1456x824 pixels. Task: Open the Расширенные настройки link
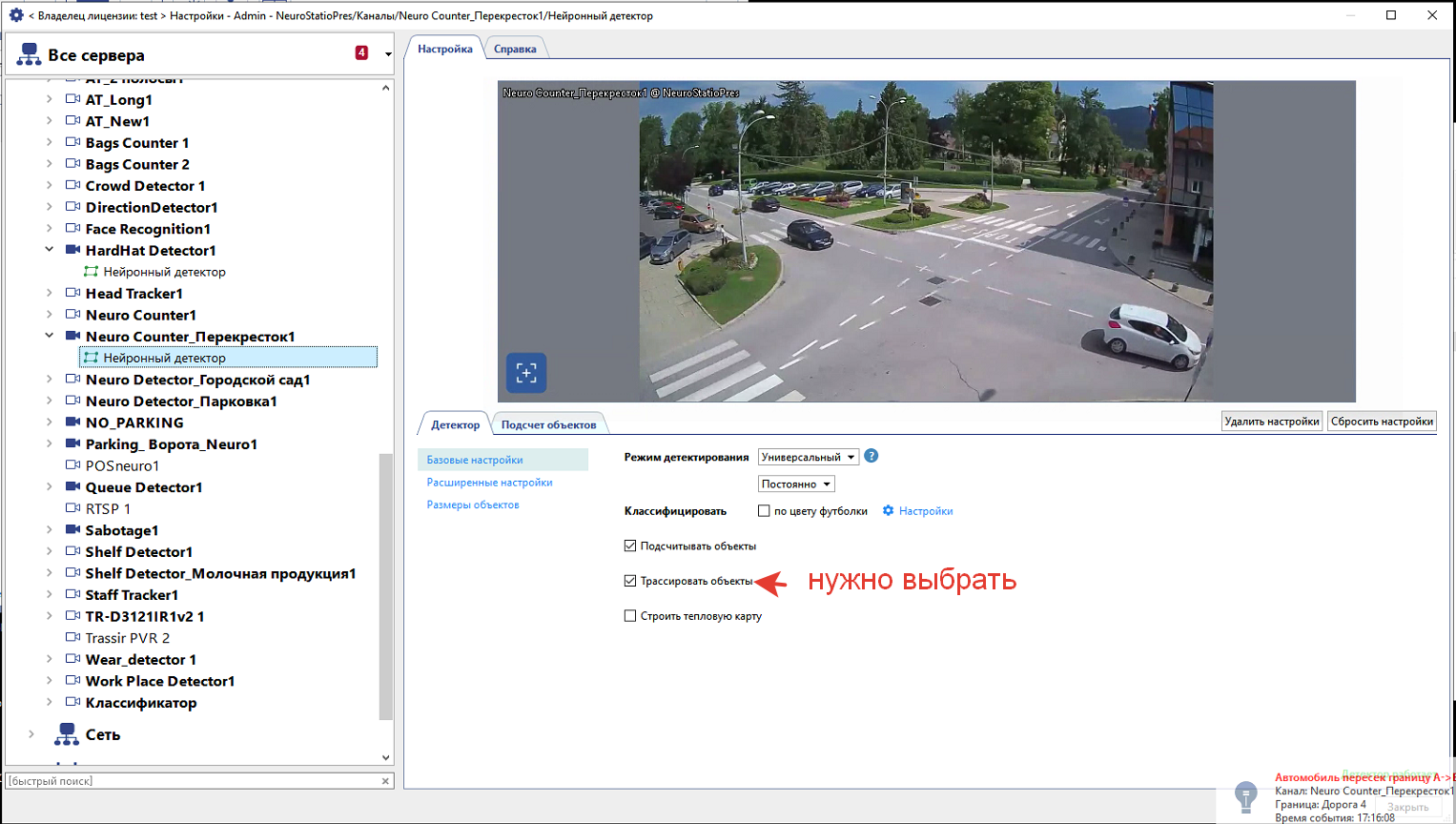(490, 483)
